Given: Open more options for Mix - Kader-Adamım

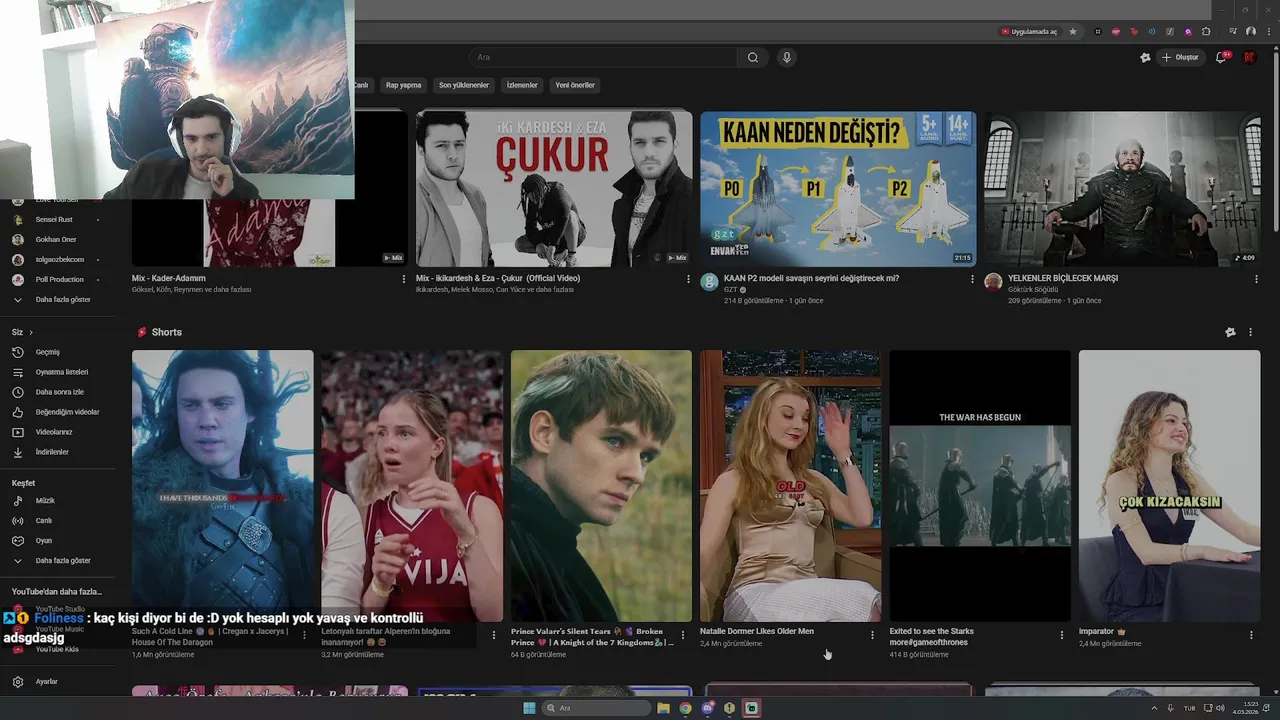Looking at the screenshot, I should coord(404,279).
